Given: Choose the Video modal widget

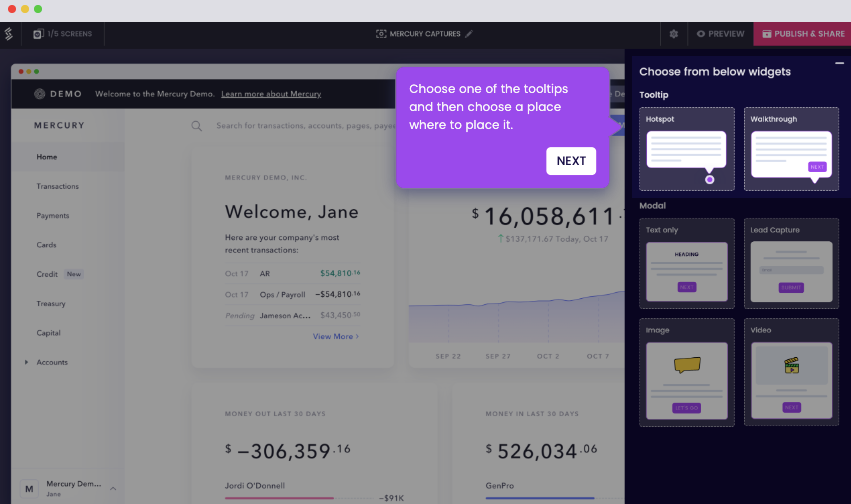Looking at the screenshot, I should tap(791, 372).
